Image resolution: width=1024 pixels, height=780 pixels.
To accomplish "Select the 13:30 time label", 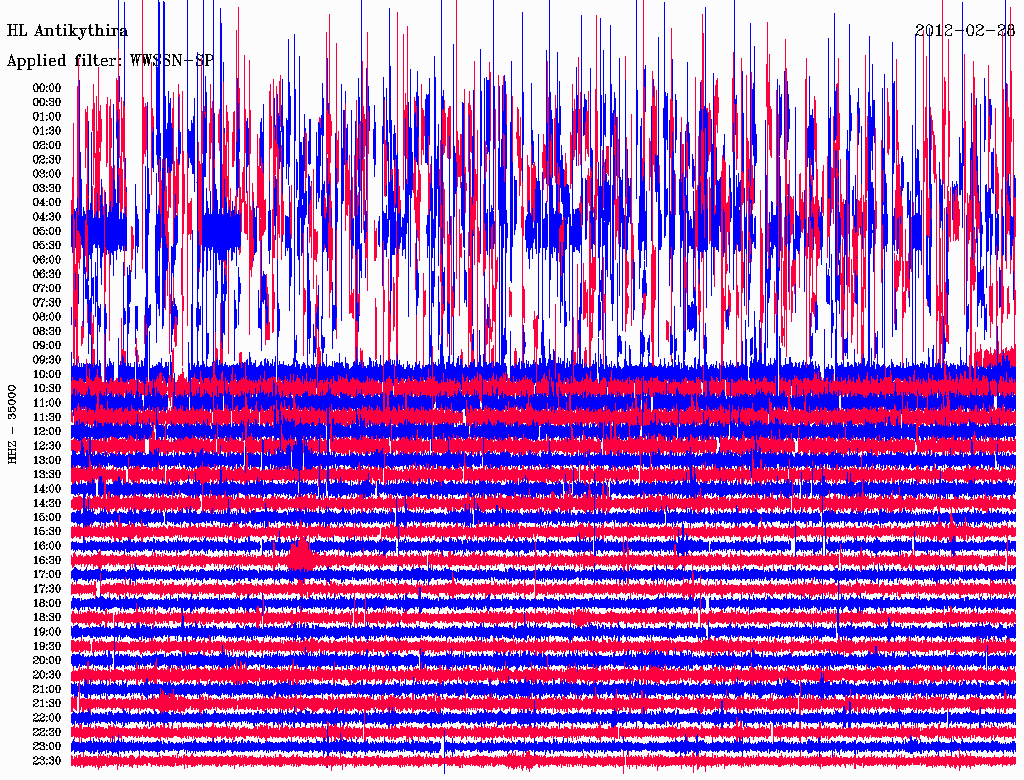I will pos(47,474).
